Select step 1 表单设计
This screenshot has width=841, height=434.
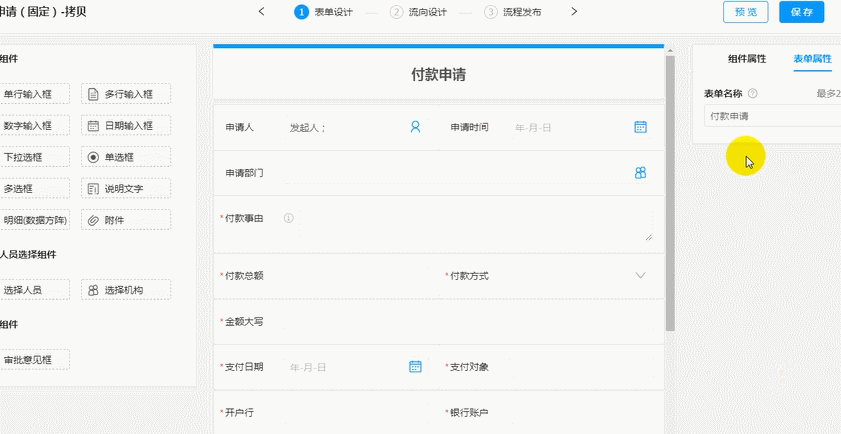coord(323,12)
